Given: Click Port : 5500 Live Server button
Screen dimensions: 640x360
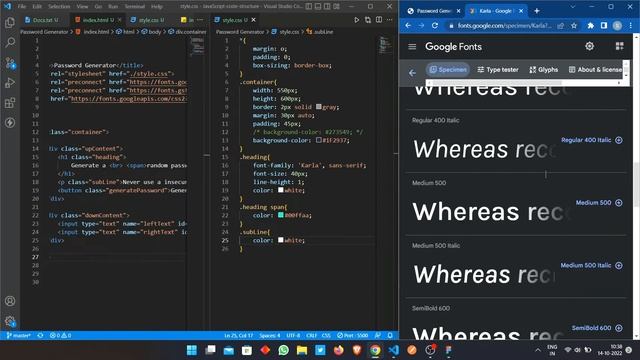Looking at the screenshot, I should (x=353, y=335).
